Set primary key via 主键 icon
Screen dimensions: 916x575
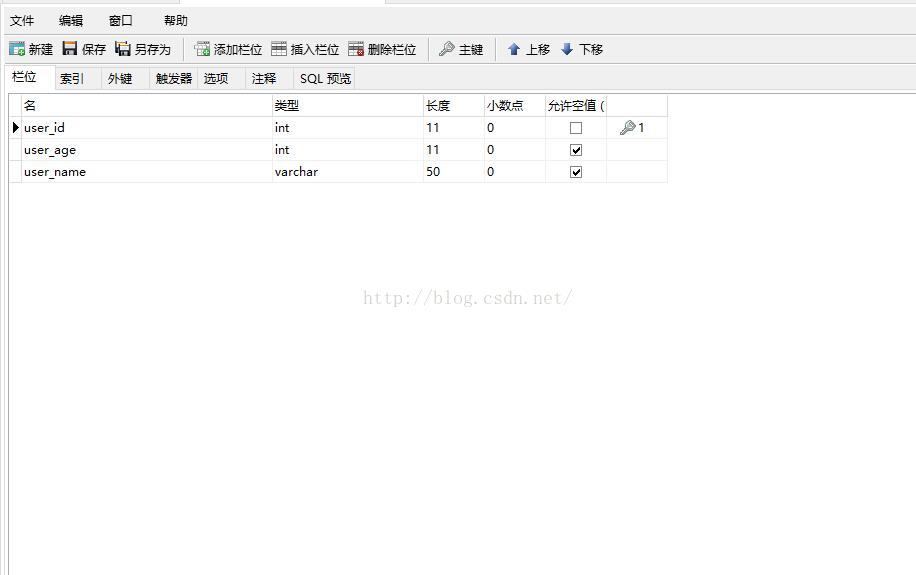(x=446, y=49)
